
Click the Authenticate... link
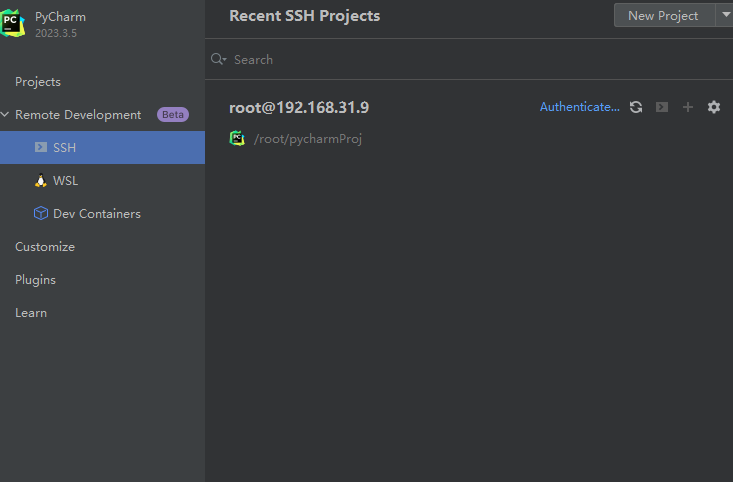579,107
